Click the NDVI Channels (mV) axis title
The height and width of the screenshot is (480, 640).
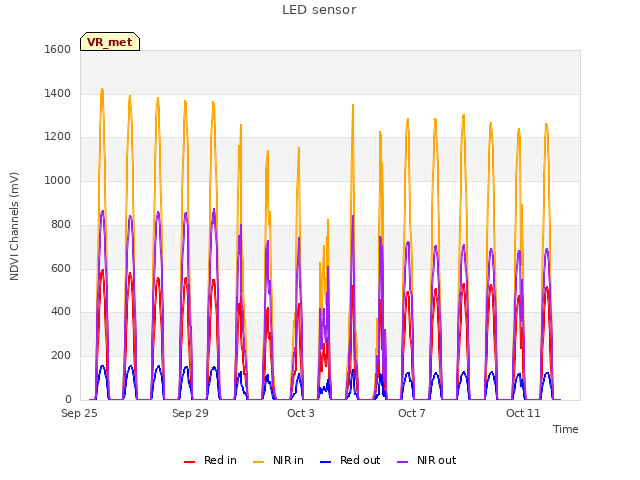pos(14,226)
